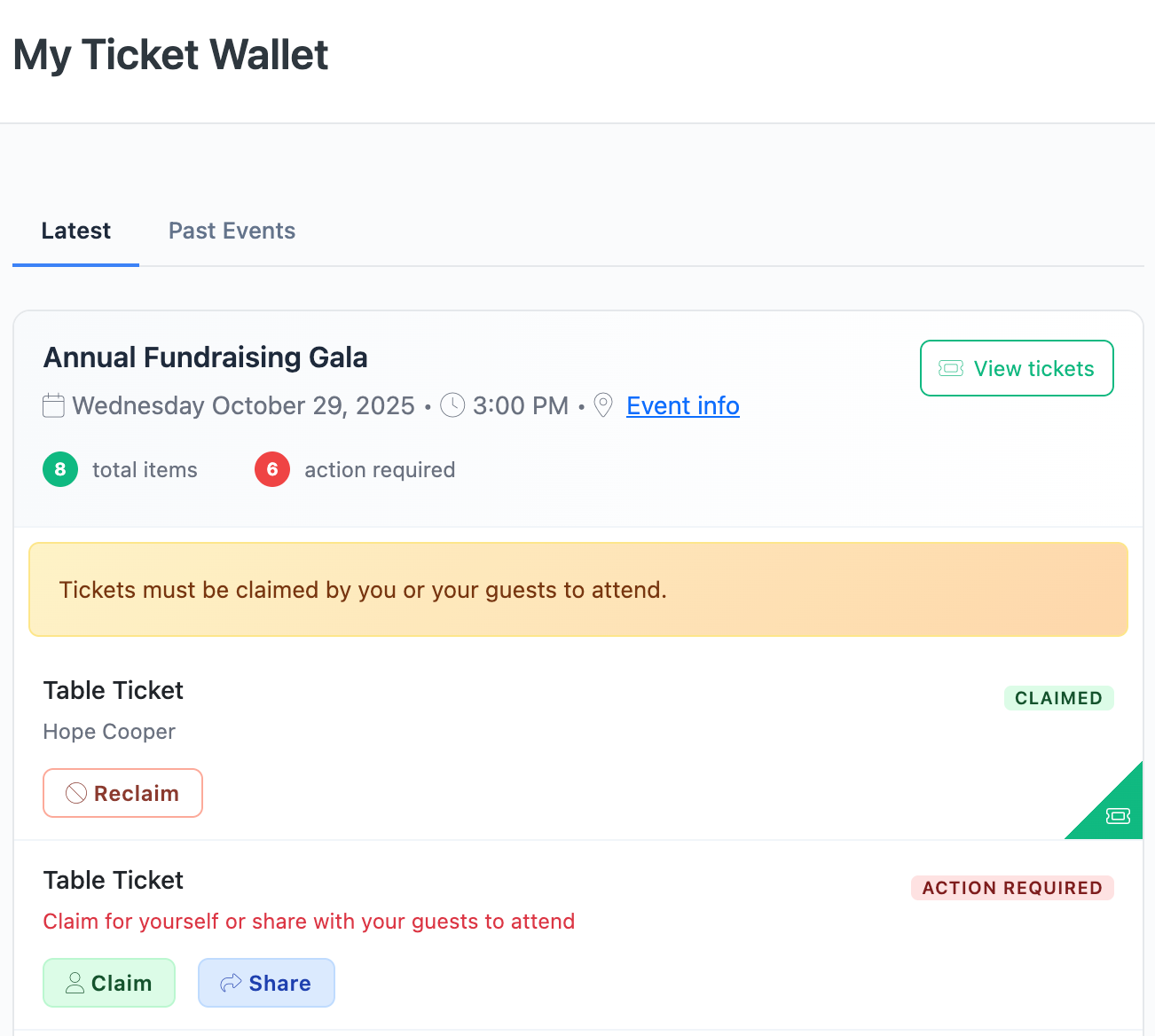The image size is (1155, 1036).
Task: Open the Event info link
Action: [x=682, y=405]
